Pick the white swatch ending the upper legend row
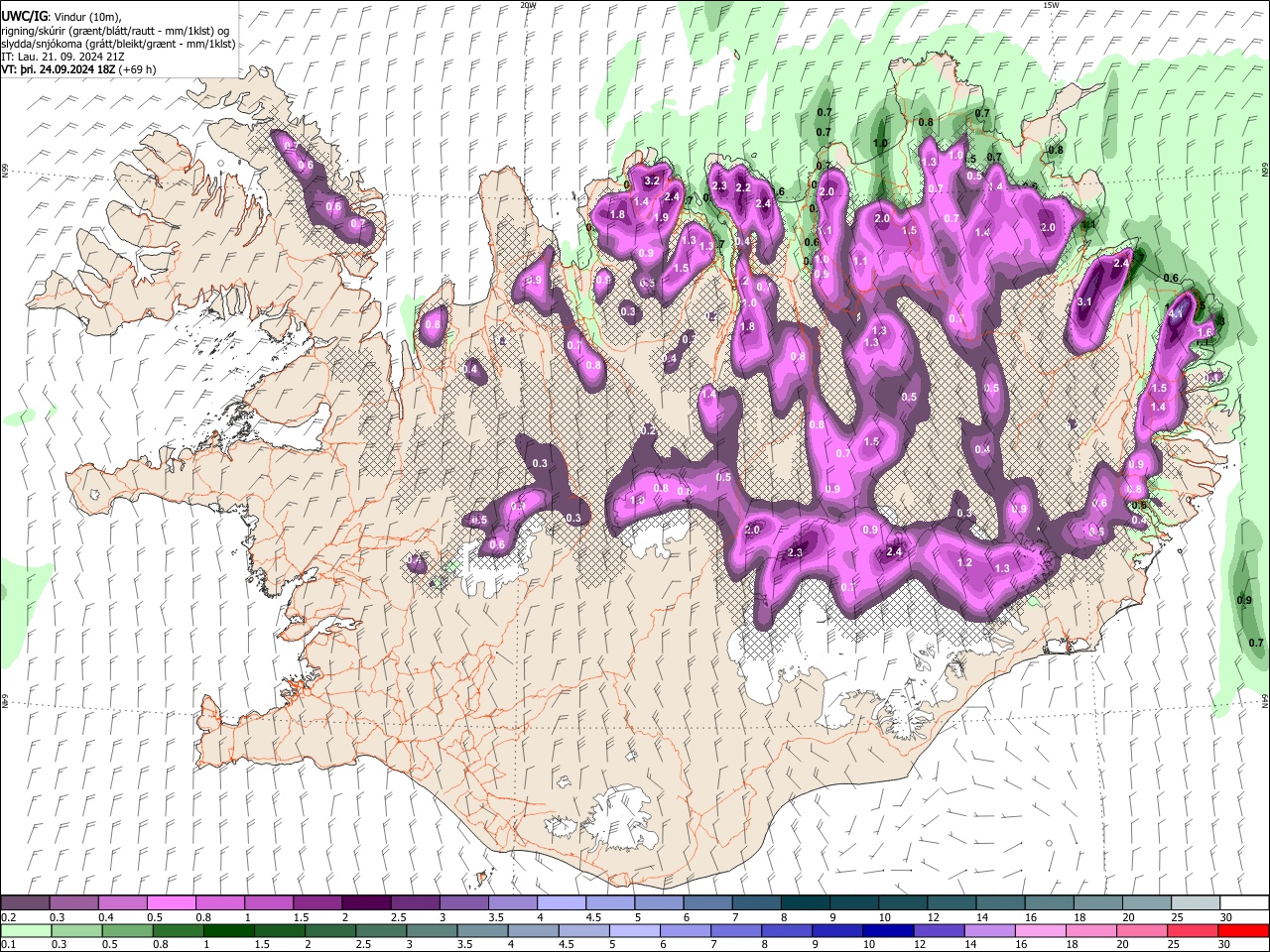The image size is (1270, 952). pos(1243,903)
